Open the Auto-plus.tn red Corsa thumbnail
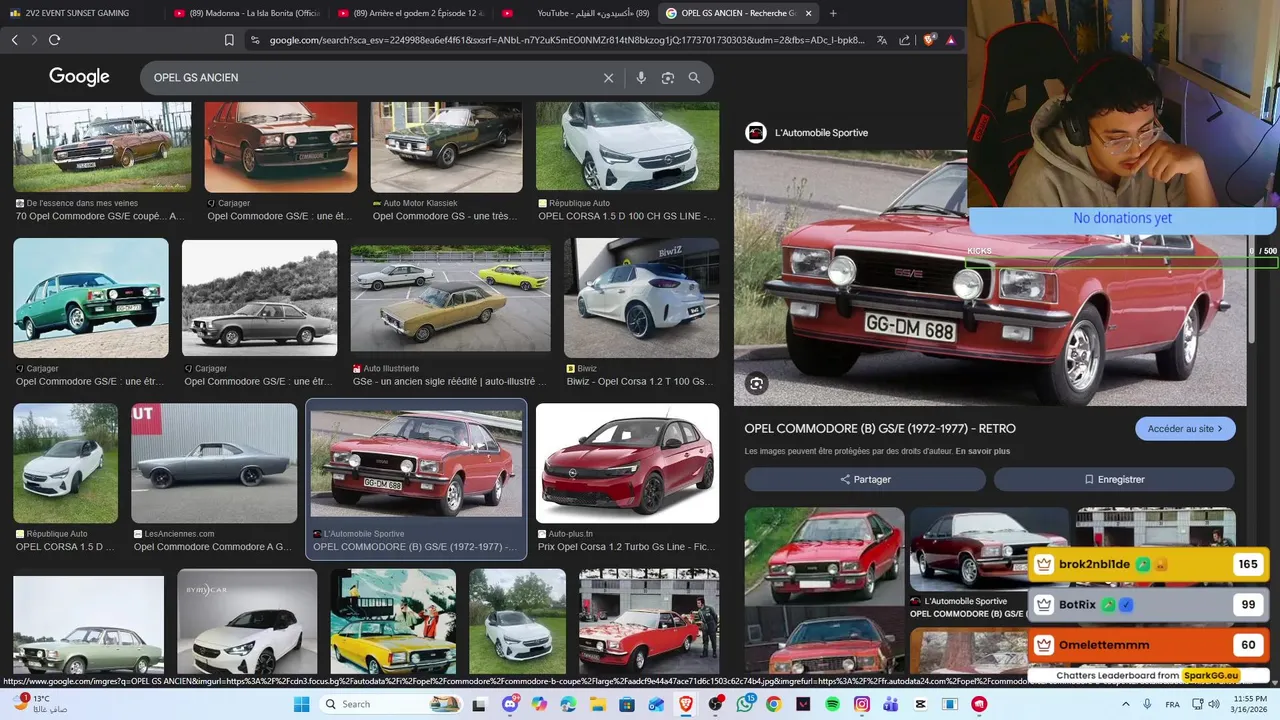Viewport: 1280px width, 720px height. coord(627,463)
